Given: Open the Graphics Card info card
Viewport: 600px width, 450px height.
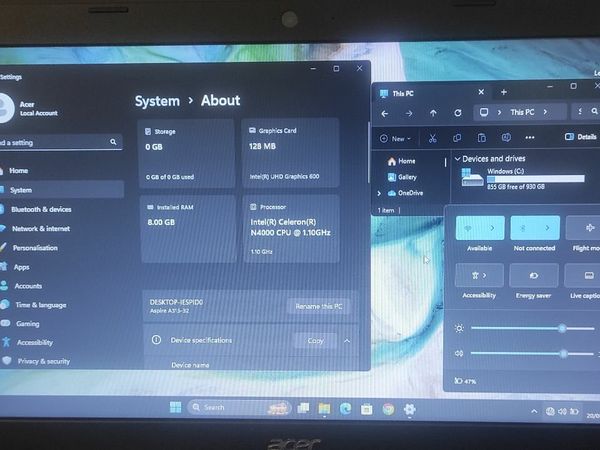Looking at the screenshot, I should click(x=290, y=153).
